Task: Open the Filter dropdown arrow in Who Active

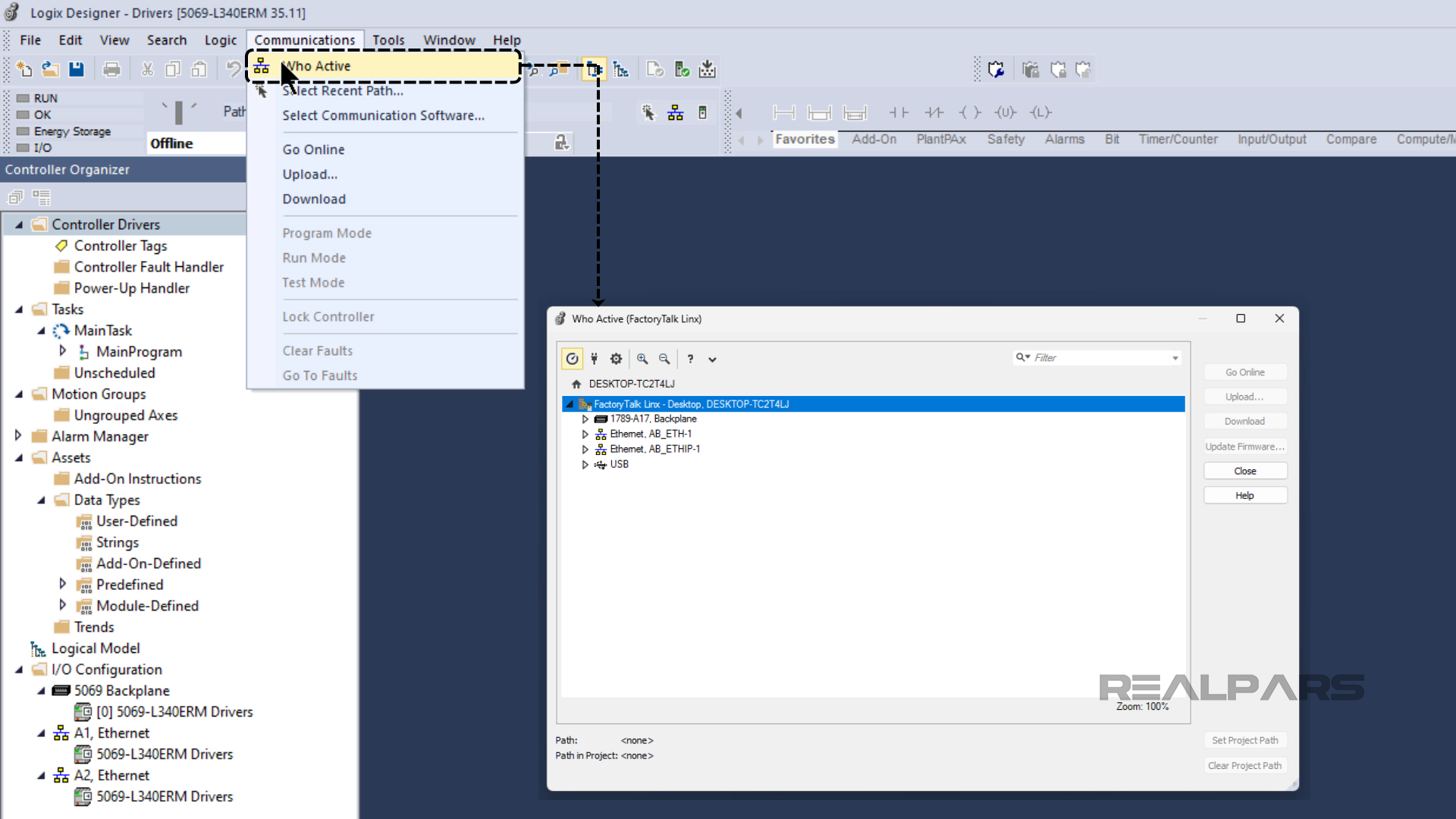Action: [1175, 358]
